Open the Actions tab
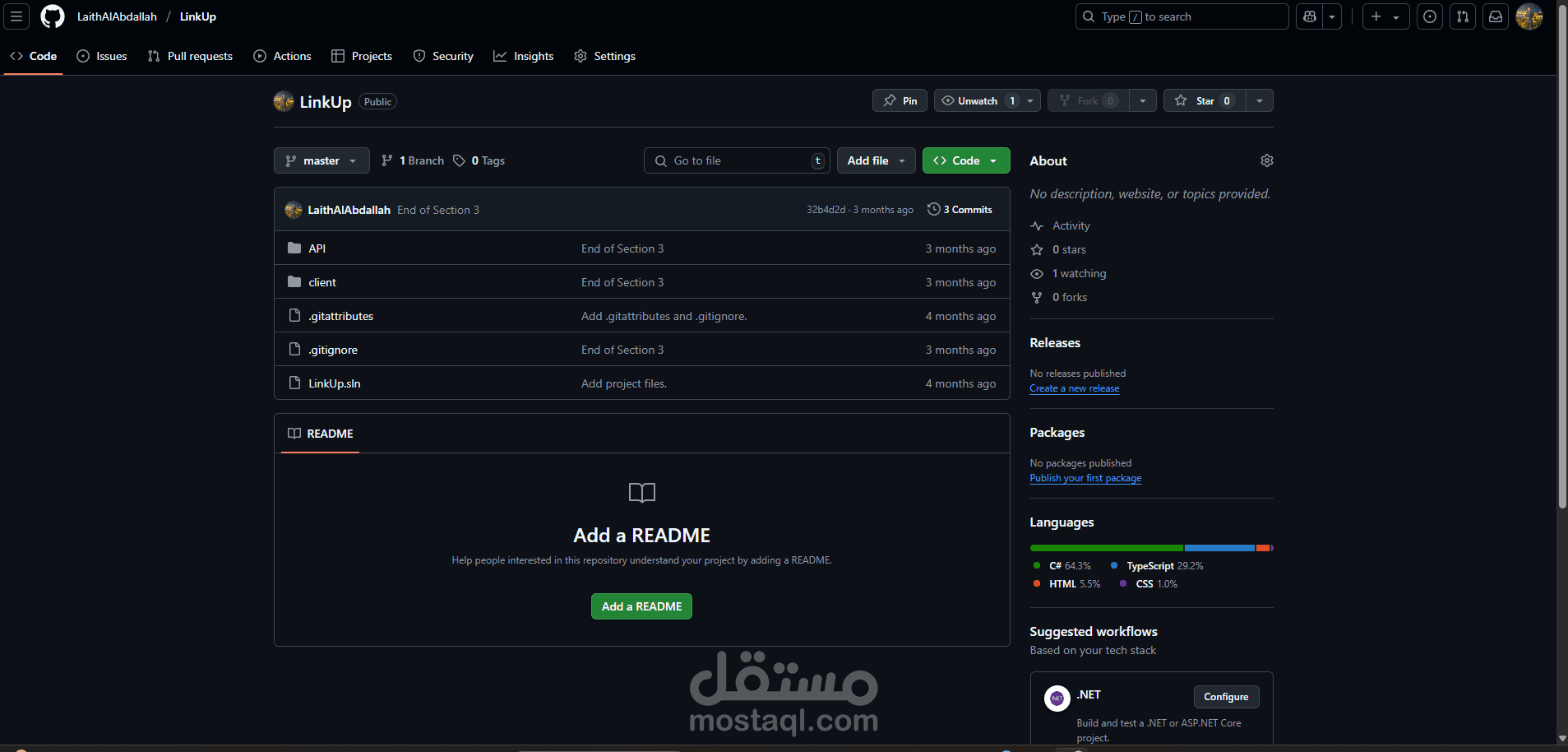Viewport: 1568px width, 752px height. [x=282, y=56]
